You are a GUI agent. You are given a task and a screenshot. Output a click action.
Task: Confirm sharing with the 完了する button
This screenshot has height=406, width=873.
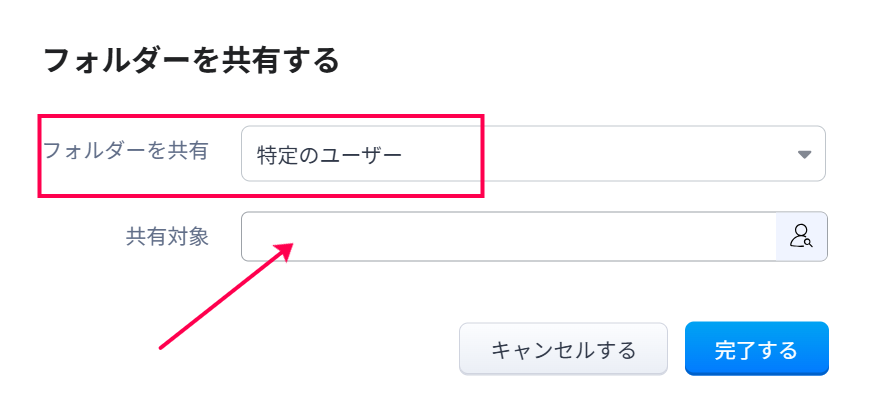tap(756, 349)
